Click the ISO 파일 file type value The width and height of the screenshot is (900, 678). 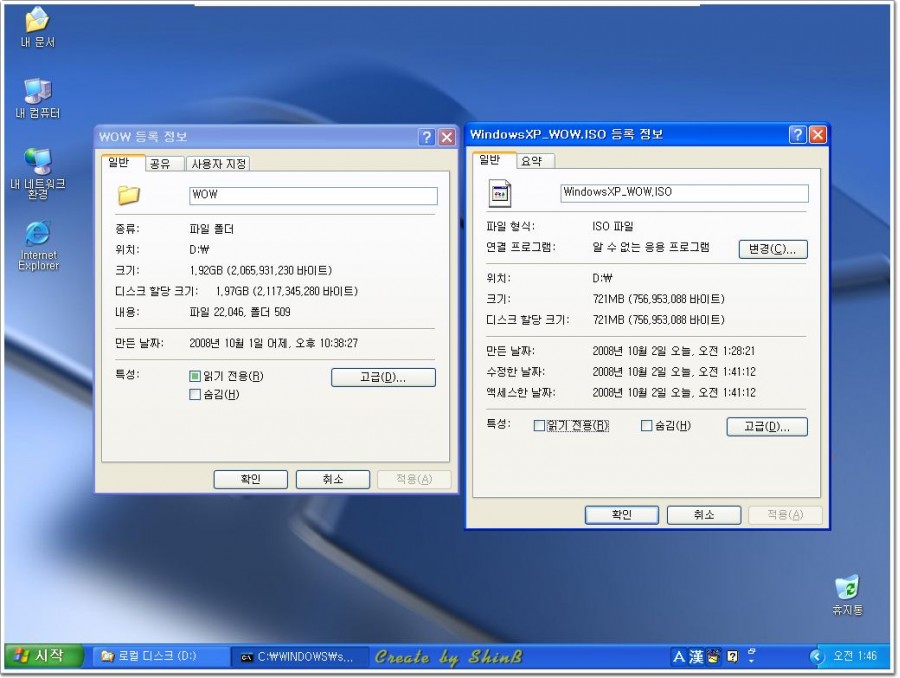coord(613,226)
